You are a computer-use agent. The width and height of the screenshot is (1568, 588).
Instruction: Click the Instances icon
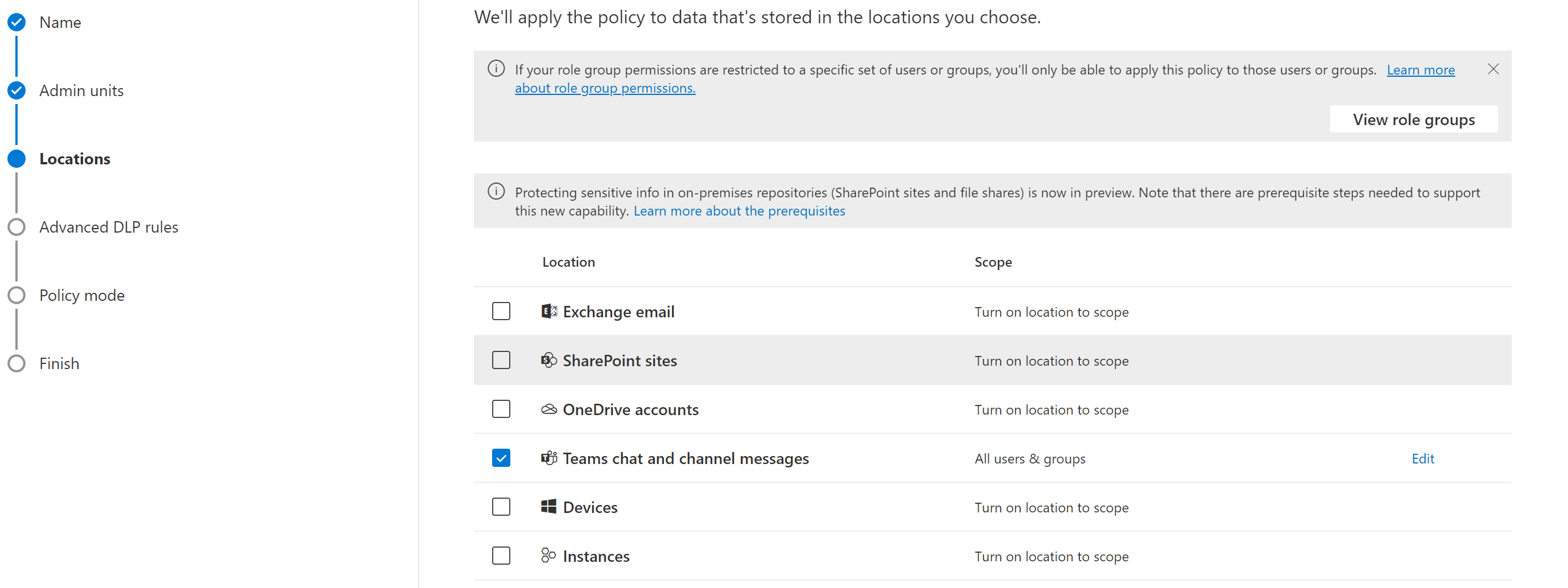pyautogui.click(x=548, y=555)
